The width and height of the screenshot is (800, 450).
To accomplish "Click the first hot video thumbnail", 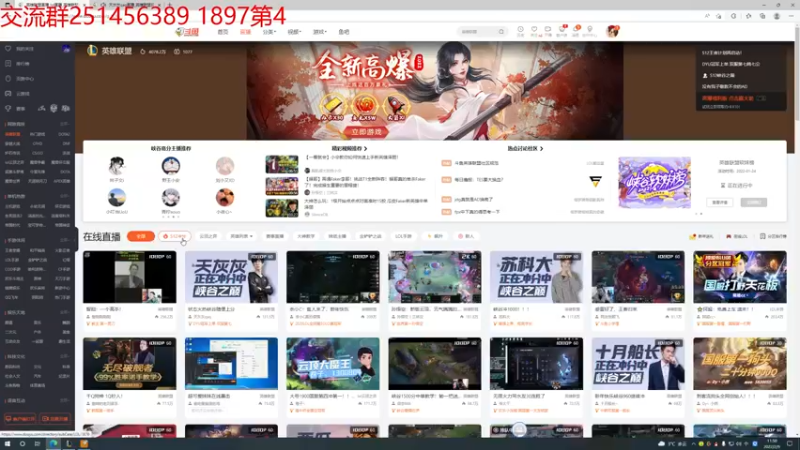I will pyautogui.click(x=282, y=165).
